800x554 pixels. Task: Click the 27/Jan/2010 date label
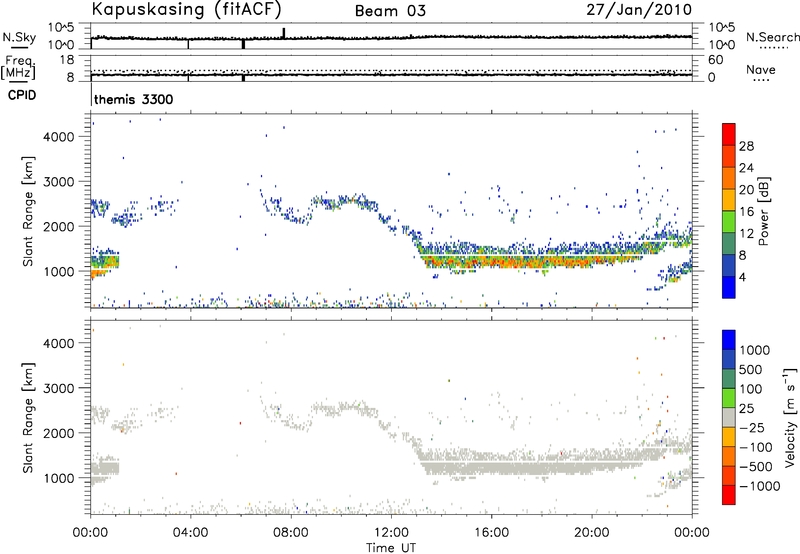pos(639,10)
